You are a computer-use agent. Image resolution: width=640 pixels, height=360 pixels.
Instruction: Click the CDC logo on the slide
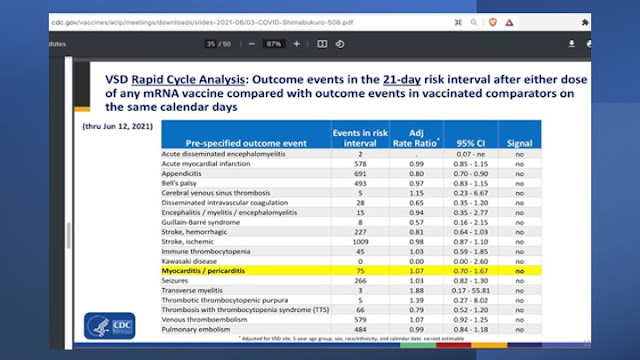[109, 325]
